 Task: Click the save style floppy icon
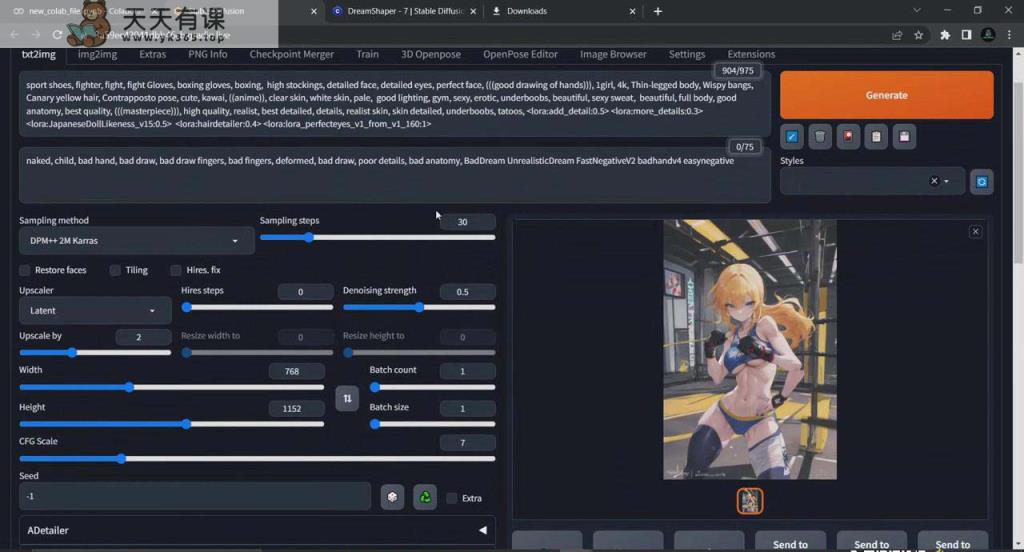coord(904,137)
